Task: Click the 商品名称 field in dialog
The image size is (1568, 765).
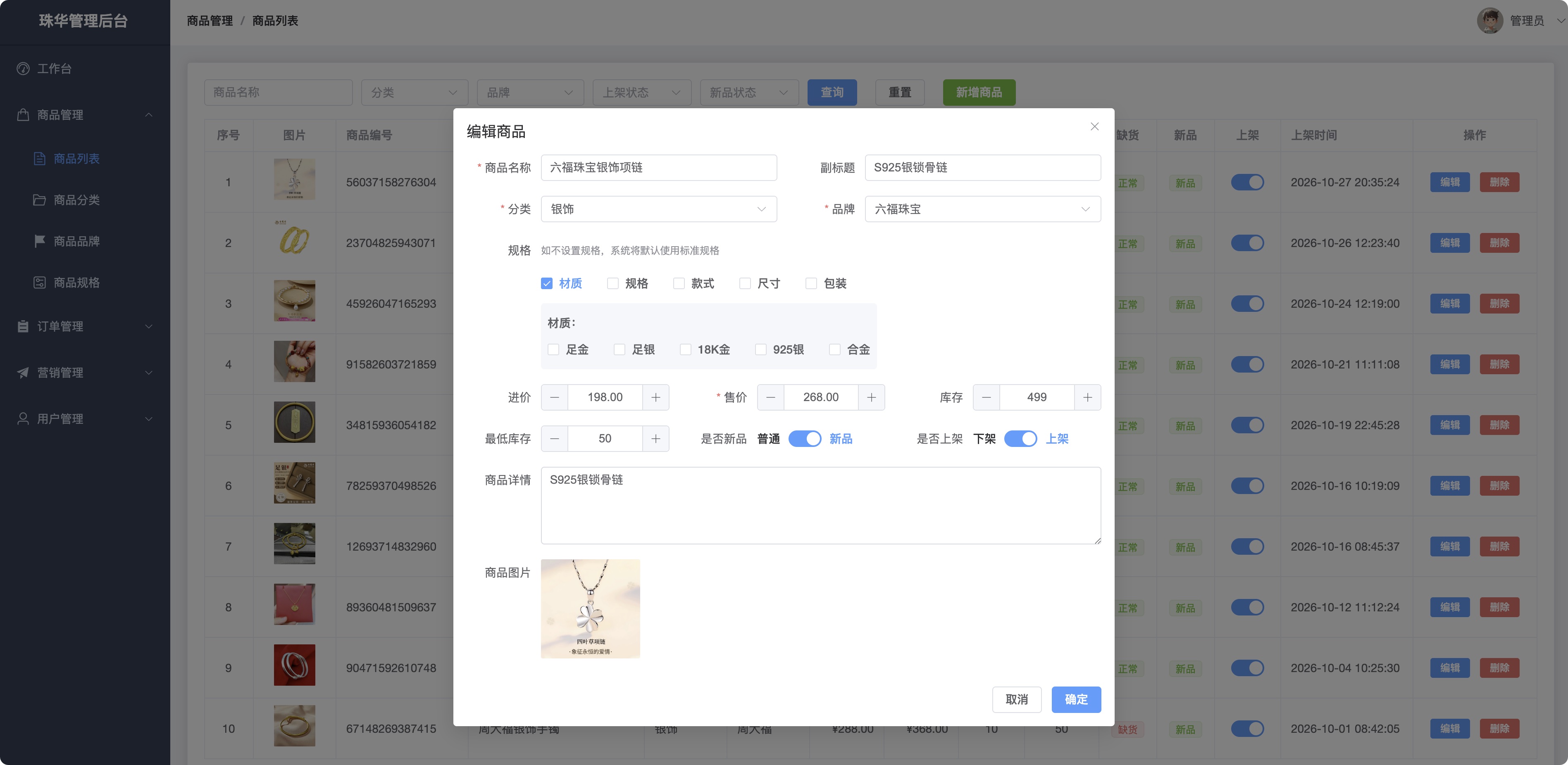Action: 659,168
